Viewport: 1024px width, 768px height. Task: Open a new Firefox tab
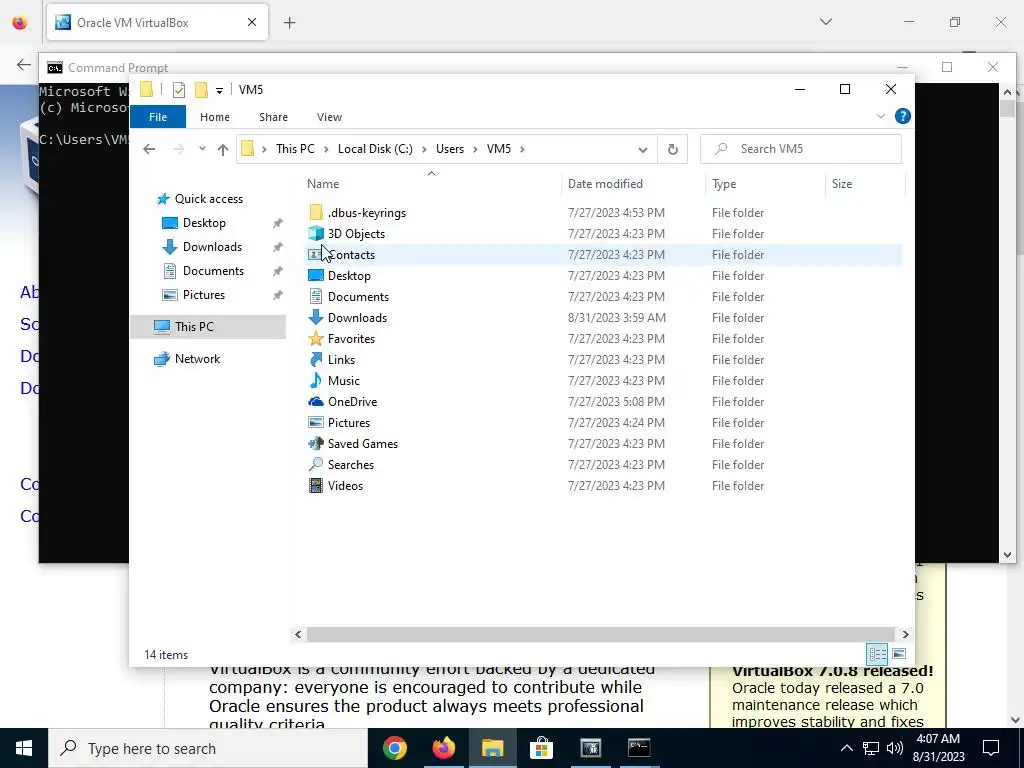pos(289,23)
